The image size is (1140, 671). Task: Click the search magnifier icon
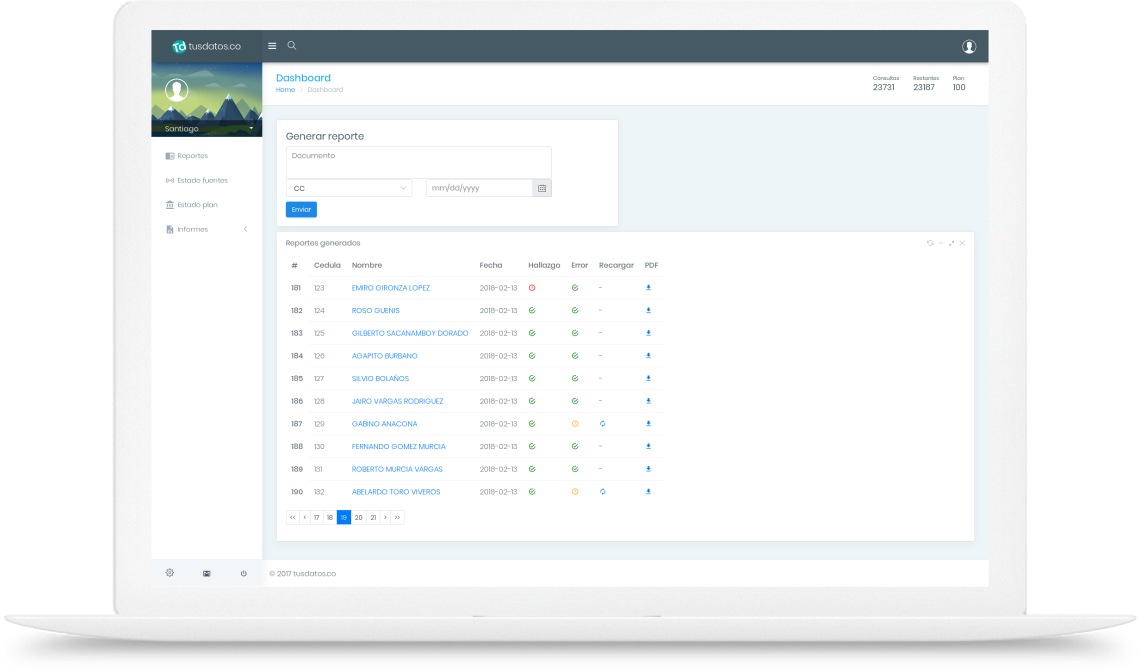(x=292, y=45)
